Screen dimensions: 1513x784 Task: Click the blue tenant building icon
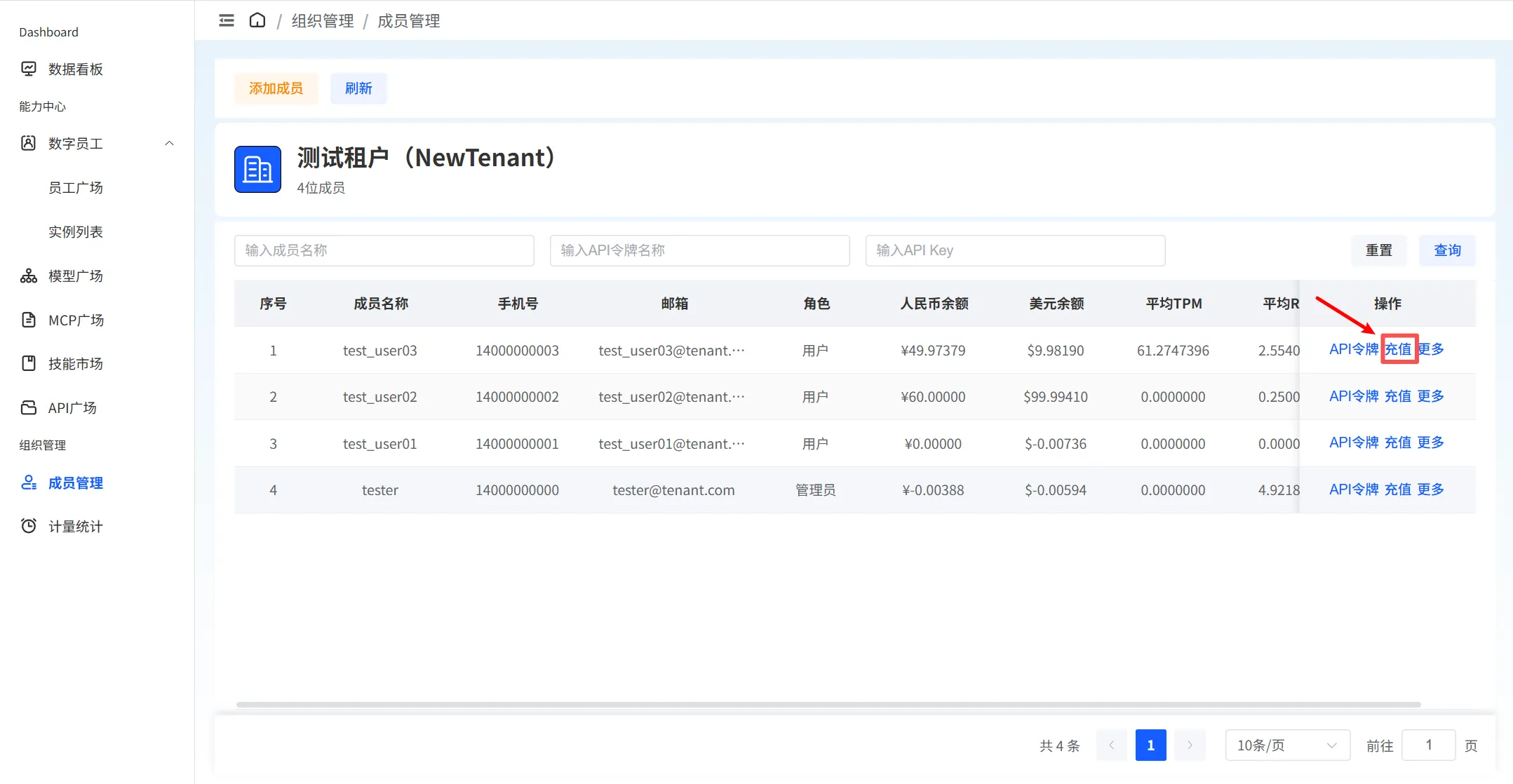(x=257, y=169)
